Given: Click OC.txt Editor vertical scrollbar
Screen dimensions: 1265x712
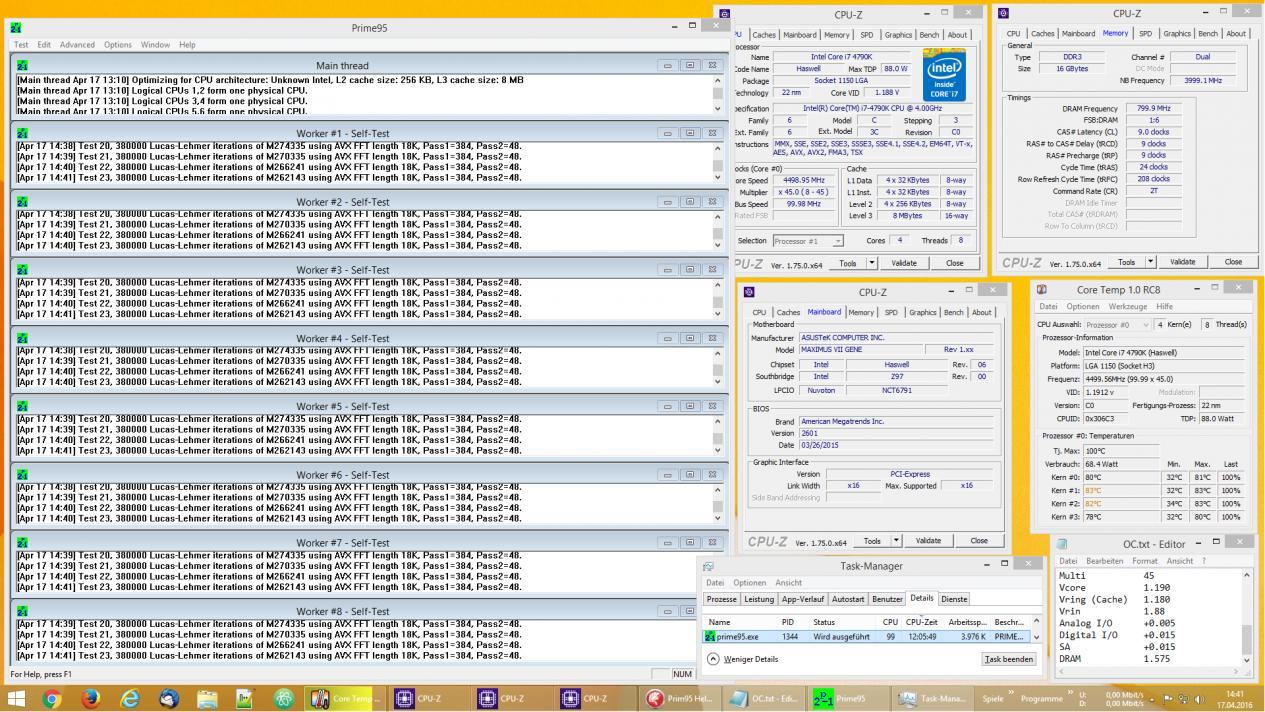Looking at the screenshot, I should coord(1247,617).
